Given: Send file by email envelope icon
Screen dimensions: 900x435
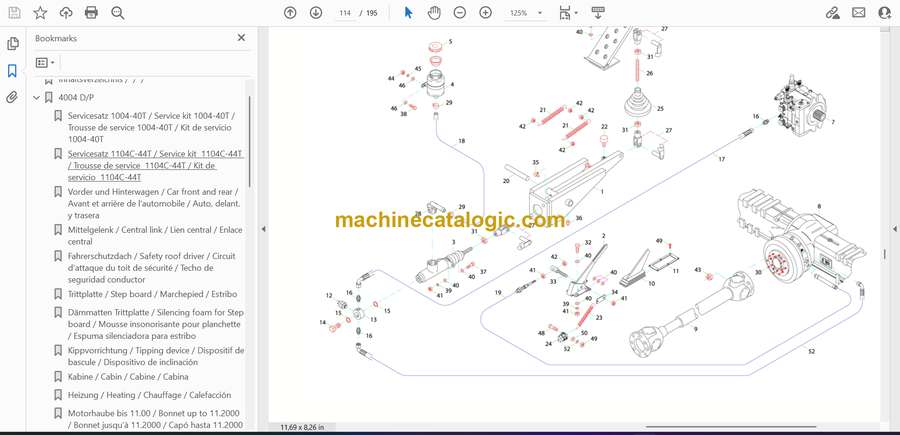Looking at the screenshot, I should pos(859,13).
